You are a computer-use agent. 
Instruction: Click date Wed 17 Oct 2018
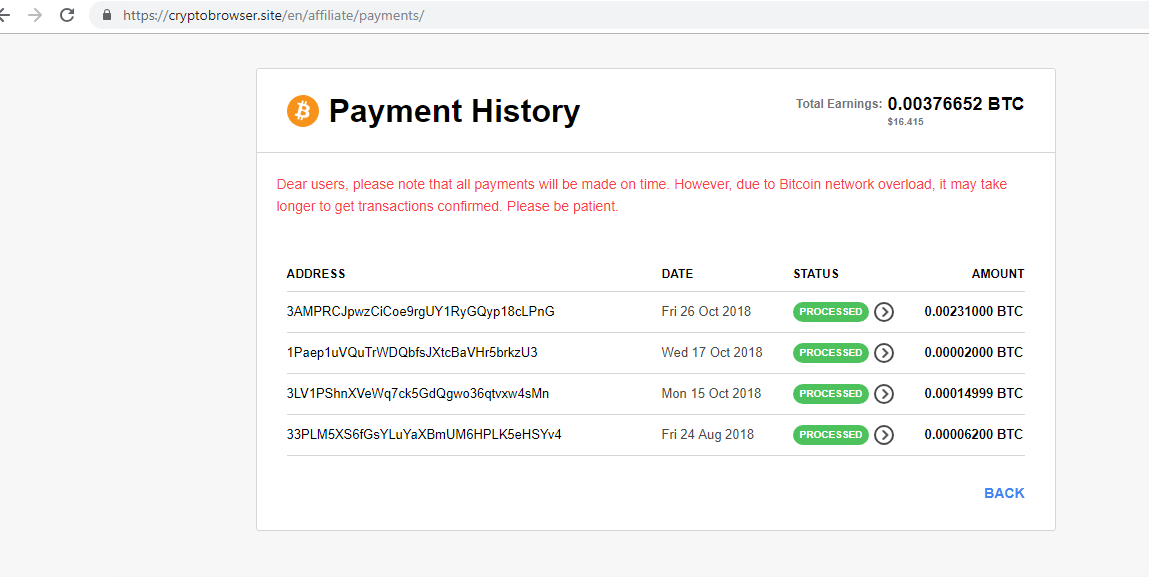(x=712, y=353)
